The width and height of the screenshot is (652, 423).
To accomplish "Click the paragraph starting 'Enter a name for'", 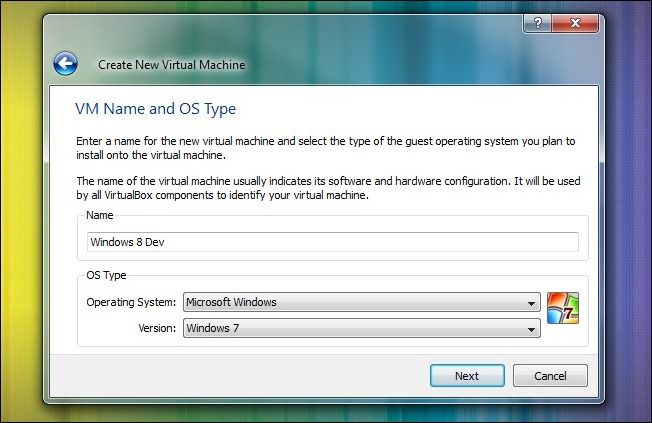I will tap(326, 148).
